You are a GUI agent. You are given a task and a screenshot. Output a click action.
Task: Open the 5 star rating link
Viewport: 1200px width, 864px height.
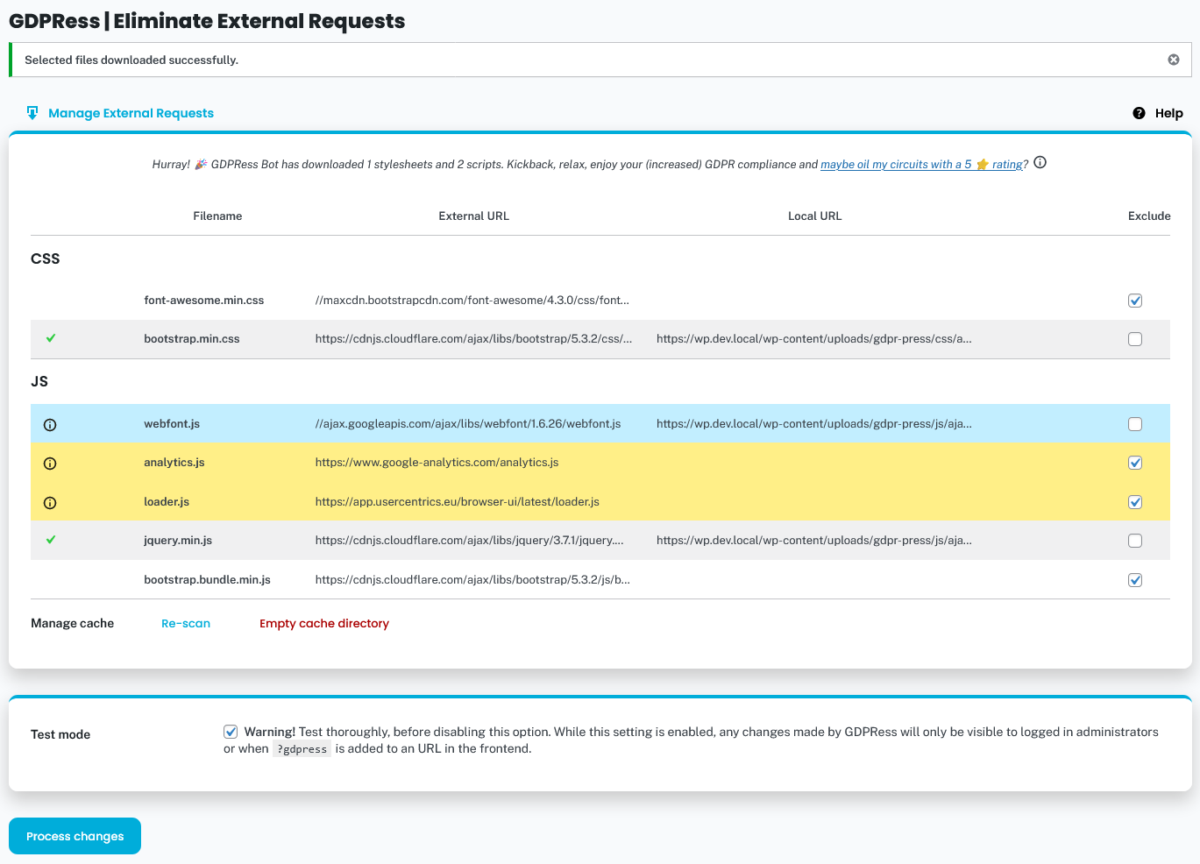(x=921, y=164)
